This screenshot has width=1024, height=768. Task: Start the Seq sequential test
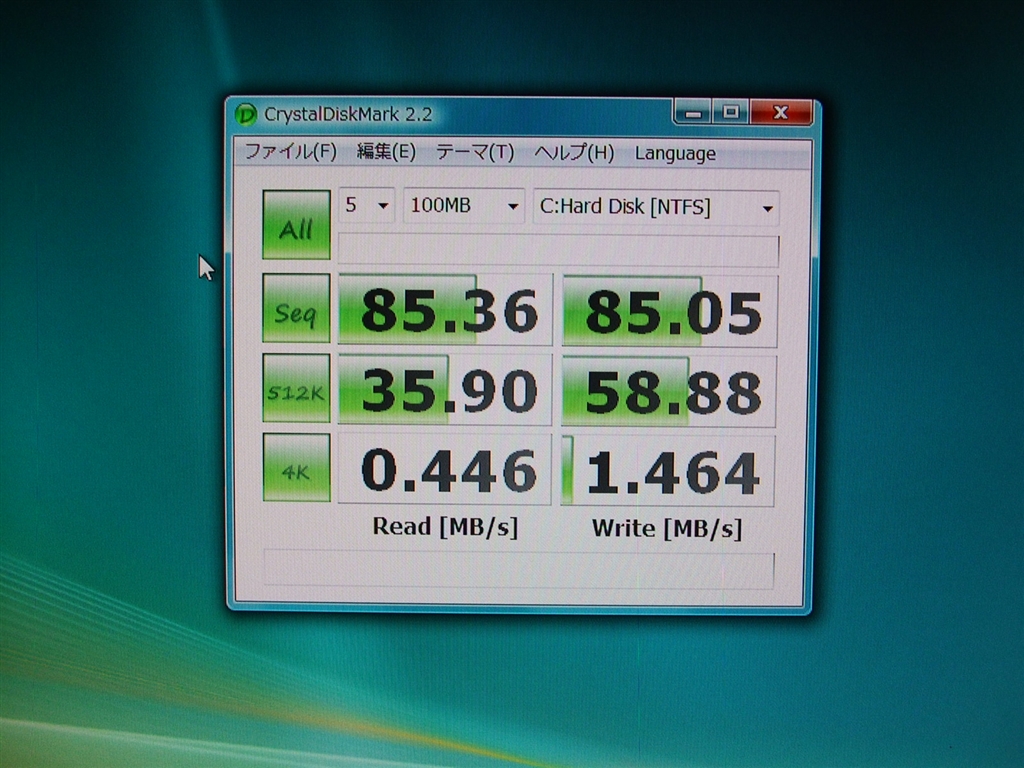coord(296,308)
